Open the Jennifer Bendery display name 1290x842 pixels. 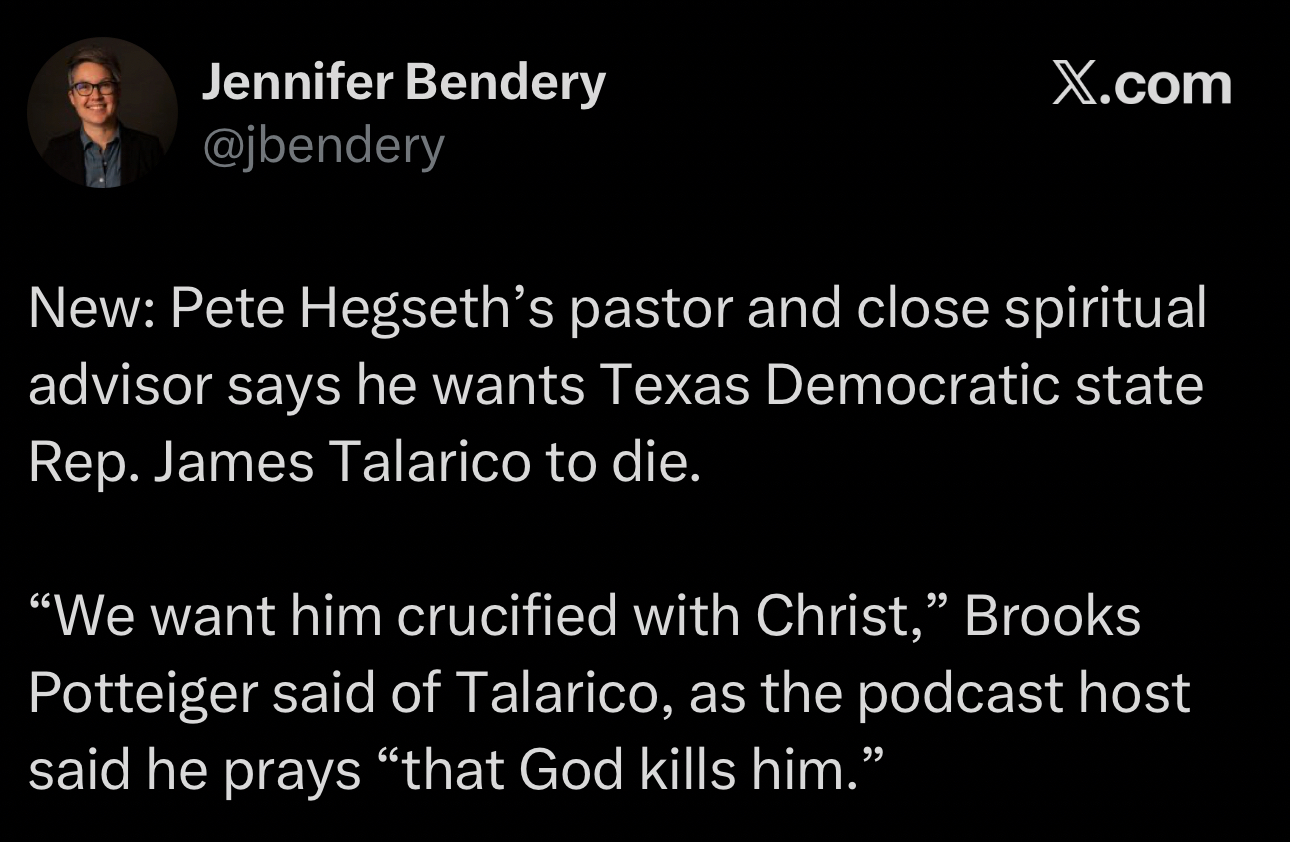(x=403, y=83)
